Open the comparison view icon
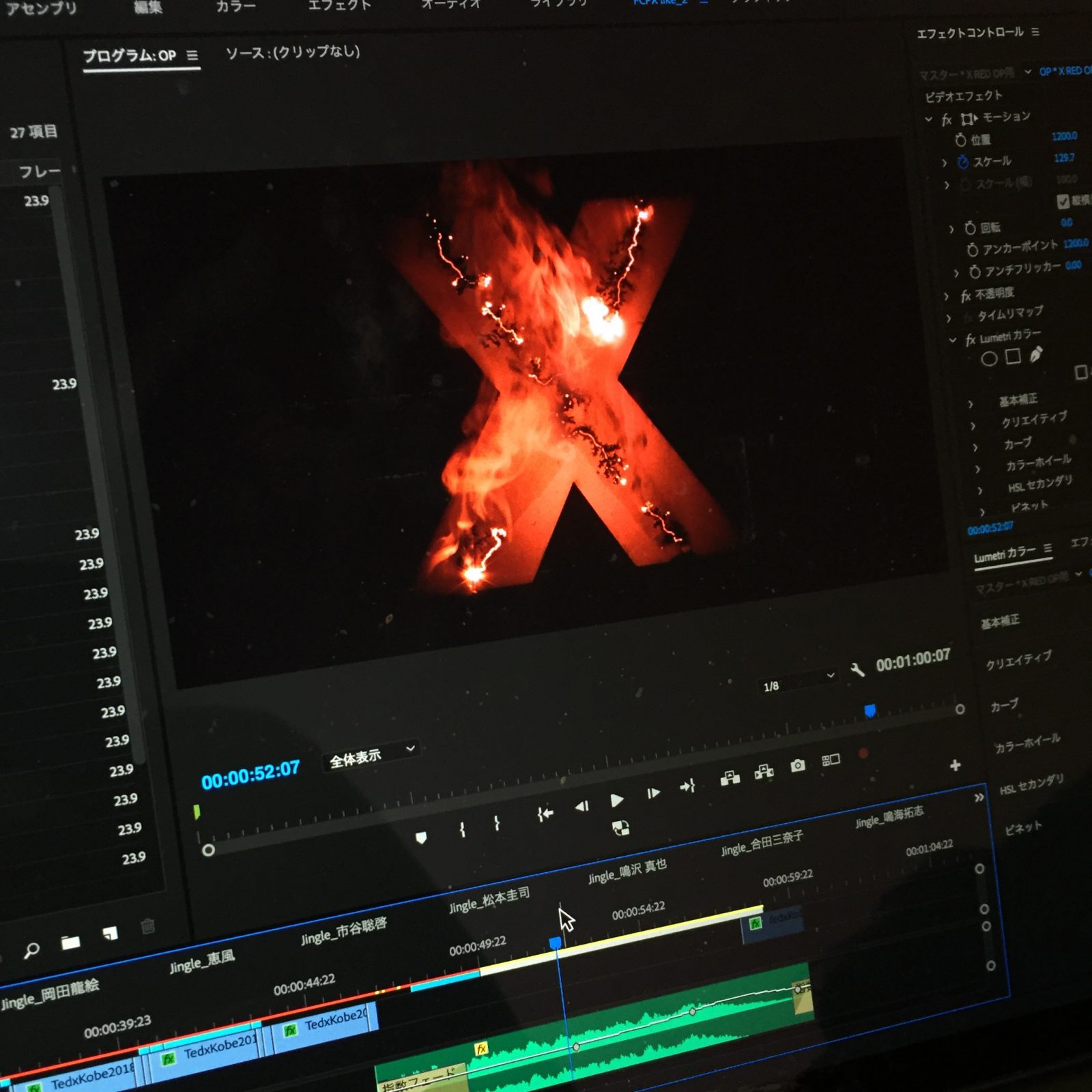The height and width of the screenshot is (1092, 1092). click(x=831, y=760)
